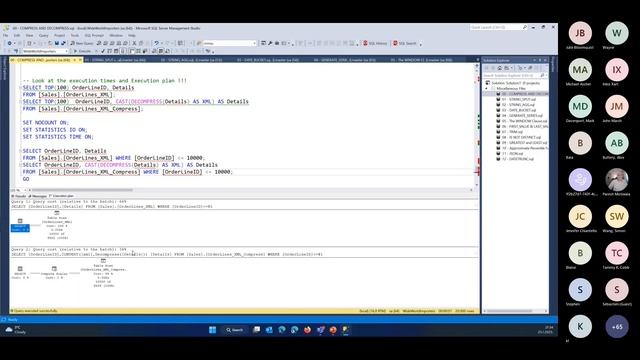The image size is (640, 360).
Task: Open 08 - IS NOT DISTINCT.sql file
Action: 521,138
